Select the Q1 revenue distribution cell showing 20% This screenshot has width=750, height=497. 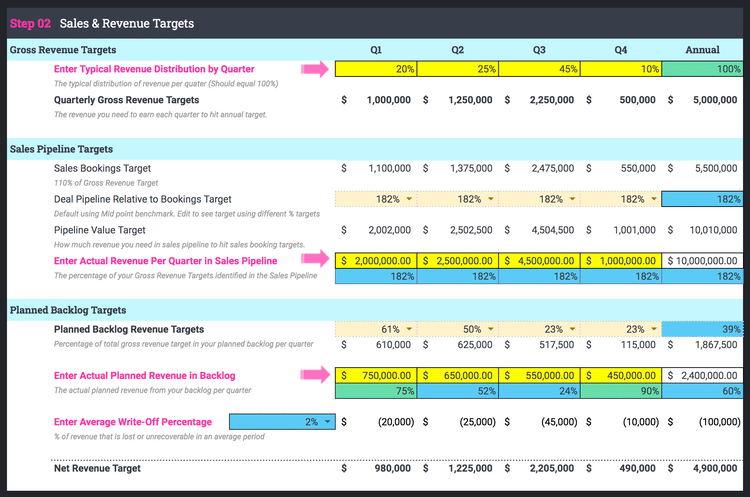click(x=375, y=69)
